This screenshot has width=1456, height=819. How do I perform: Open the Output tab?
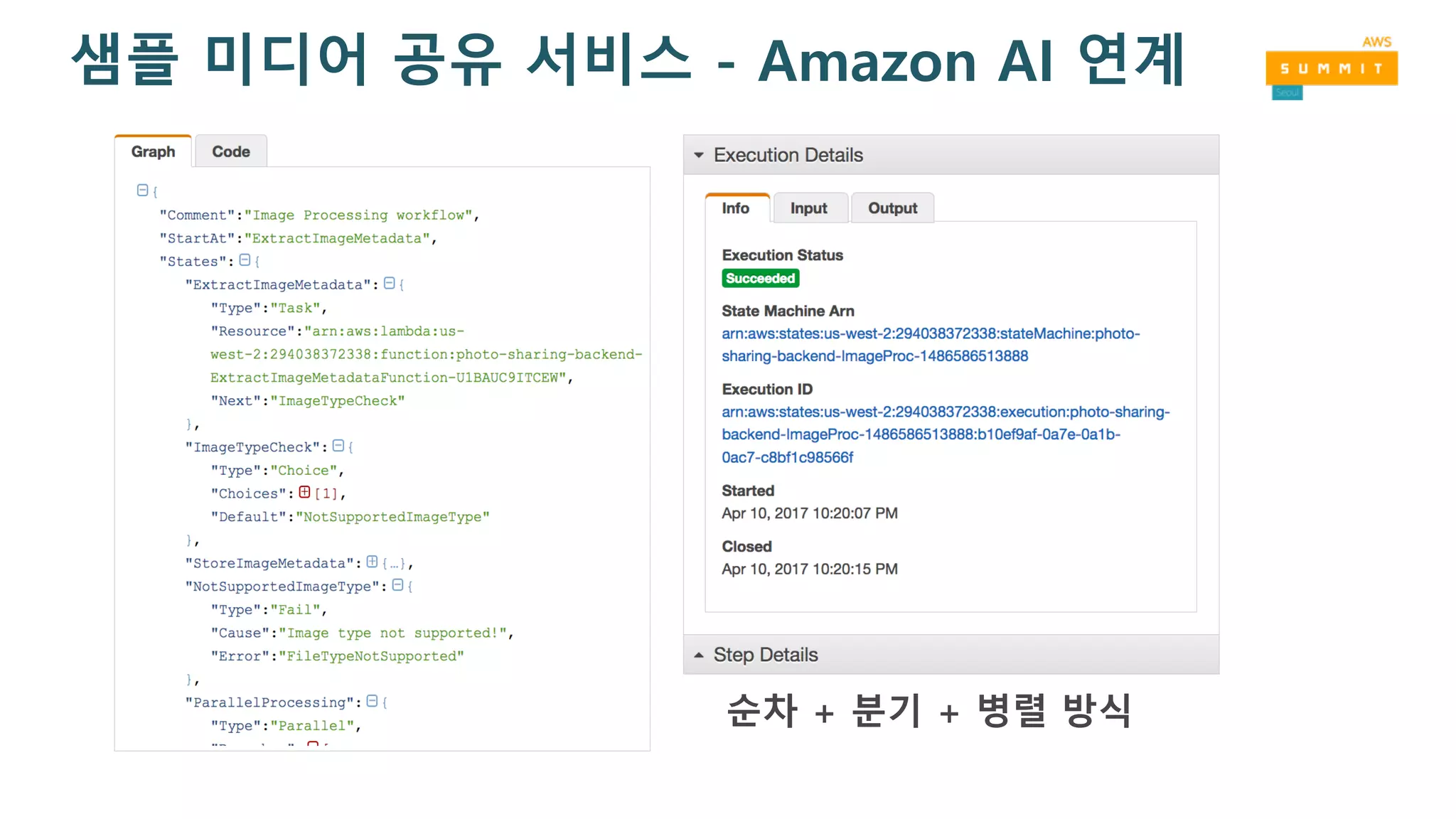[892, 208]
